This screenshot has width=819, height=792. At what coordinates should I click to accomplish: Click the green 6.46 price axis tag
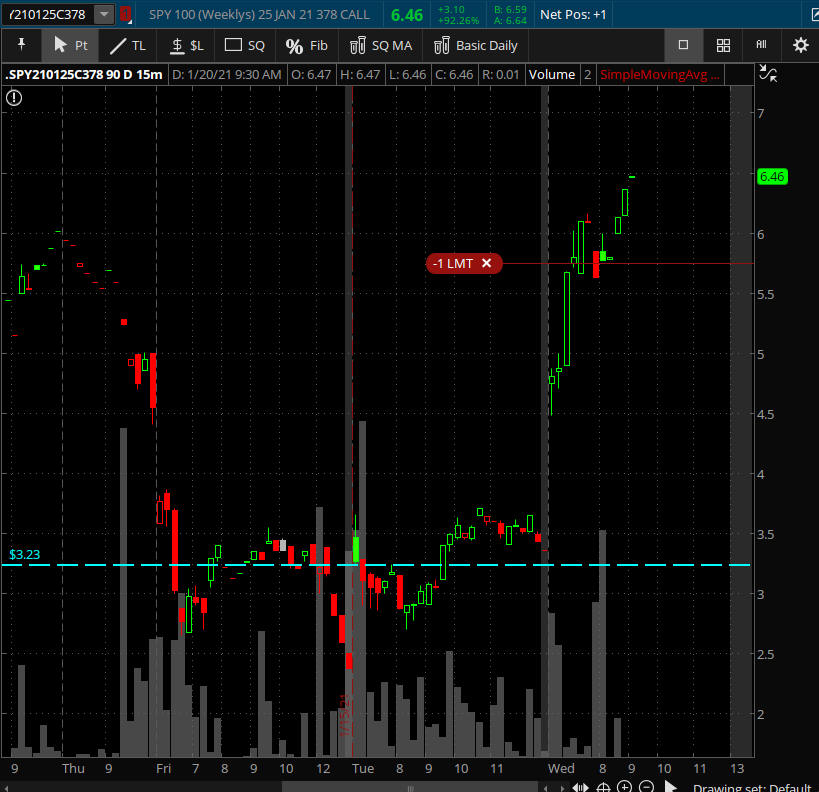click(x=772, y=177)
